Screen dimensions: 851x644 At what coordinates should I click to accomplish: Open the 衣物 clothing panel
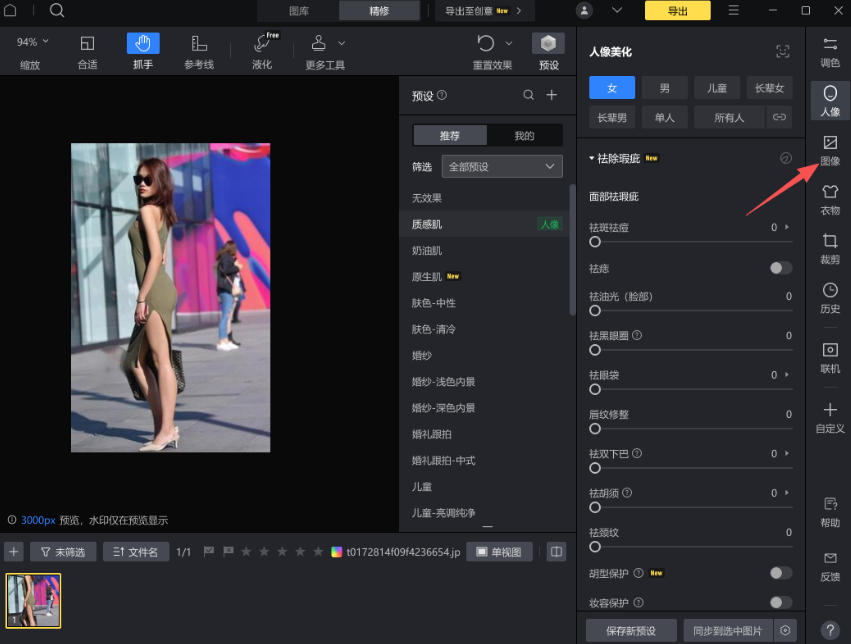click(x=829, y=198)
